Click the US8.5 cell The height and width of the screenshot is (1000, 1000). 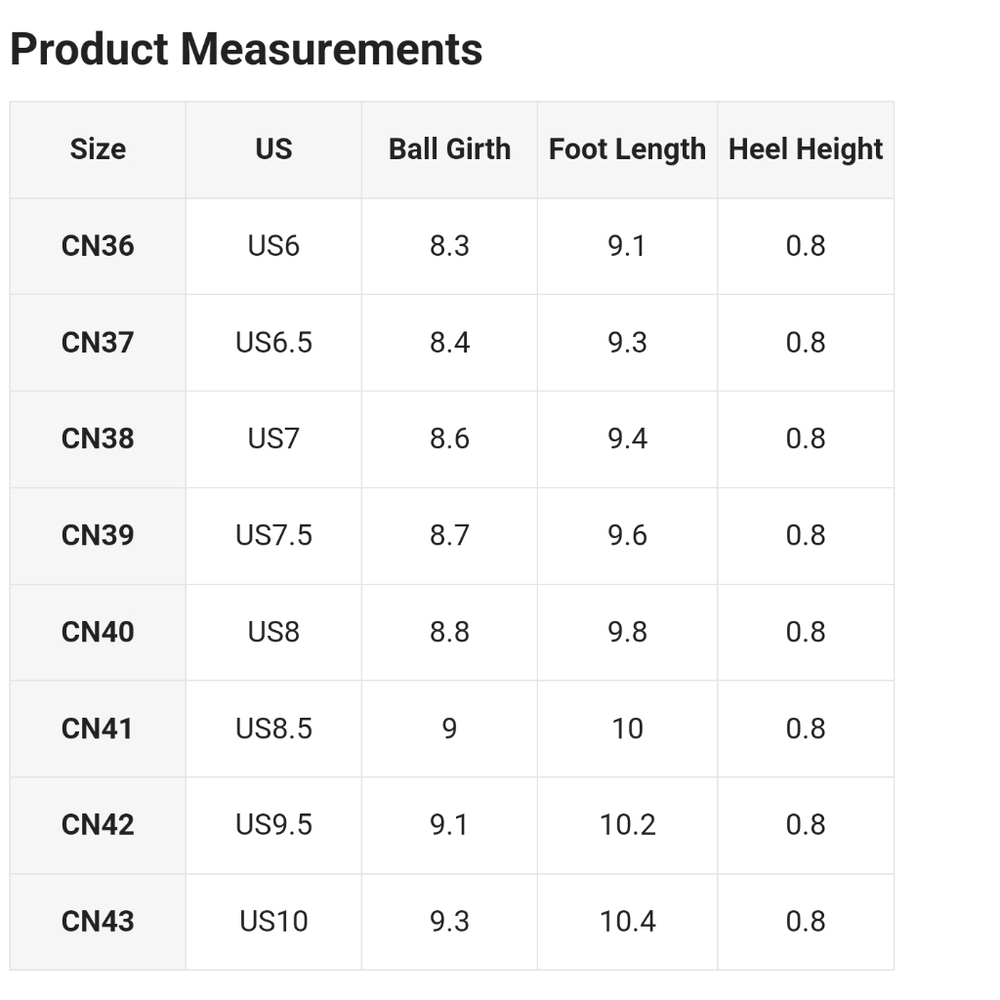click(x=274, y=729)
